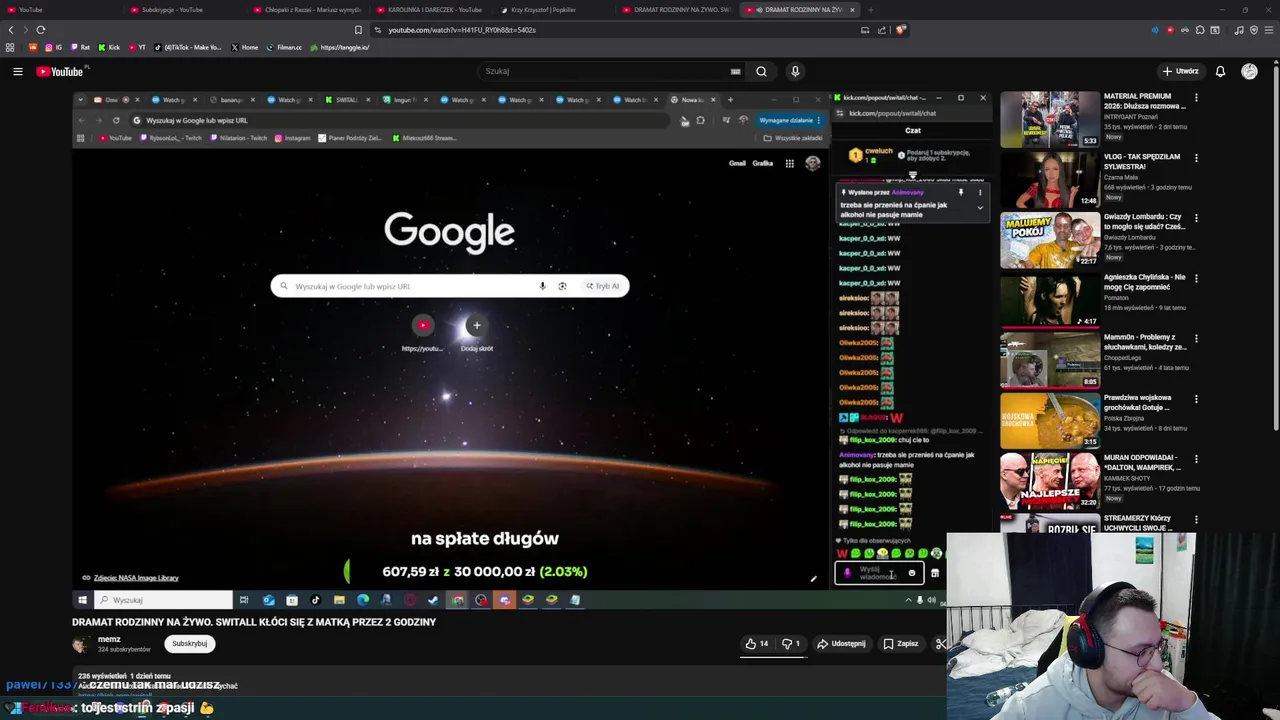1280x720 pixels.
Task: Open options menu for VLOG SYLWESTRA video
Action: tap(1196, 158)
